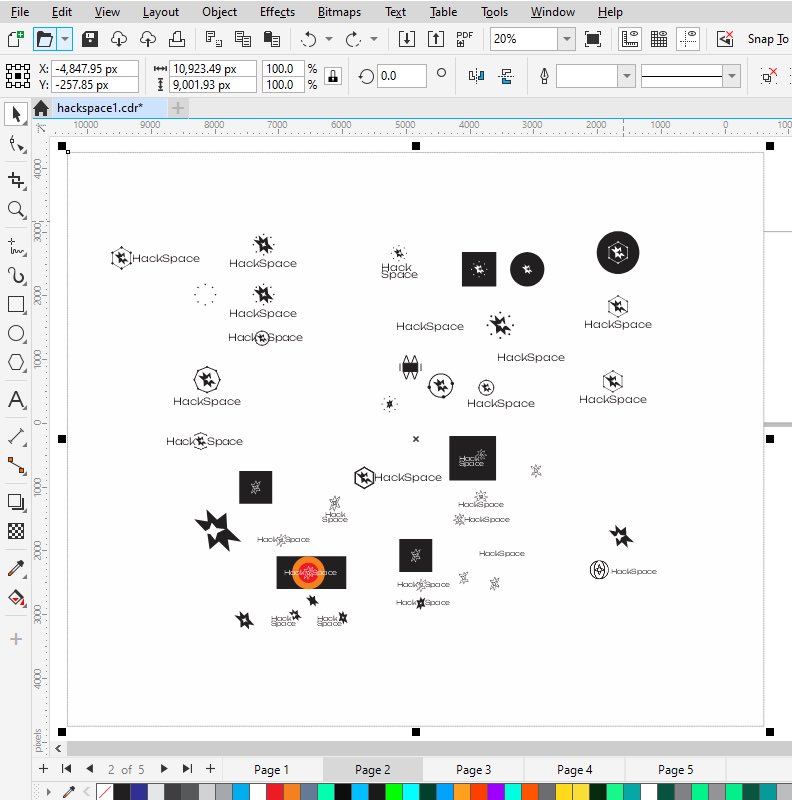The width and height of the screenshot is (792, 800).
Task: Create a new document
Action: [16, 39]
